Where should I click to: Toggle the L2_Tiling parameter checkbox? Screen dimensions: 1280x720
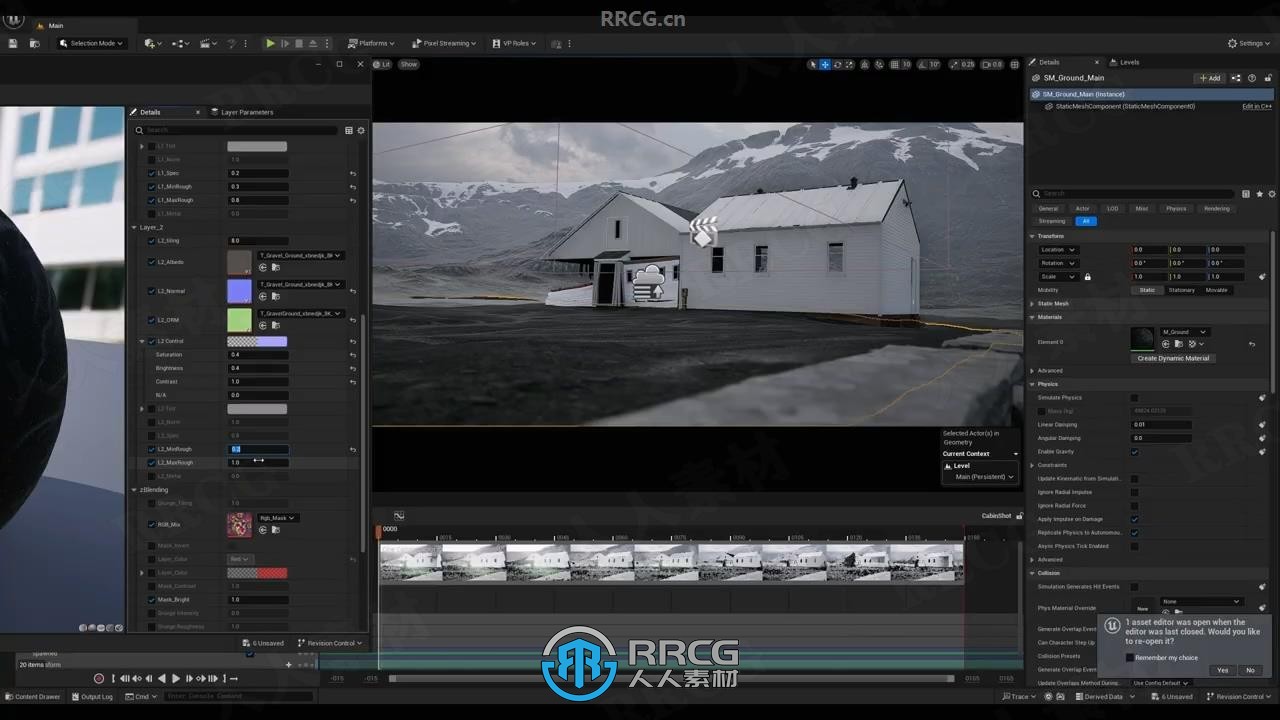click(152, 241)
